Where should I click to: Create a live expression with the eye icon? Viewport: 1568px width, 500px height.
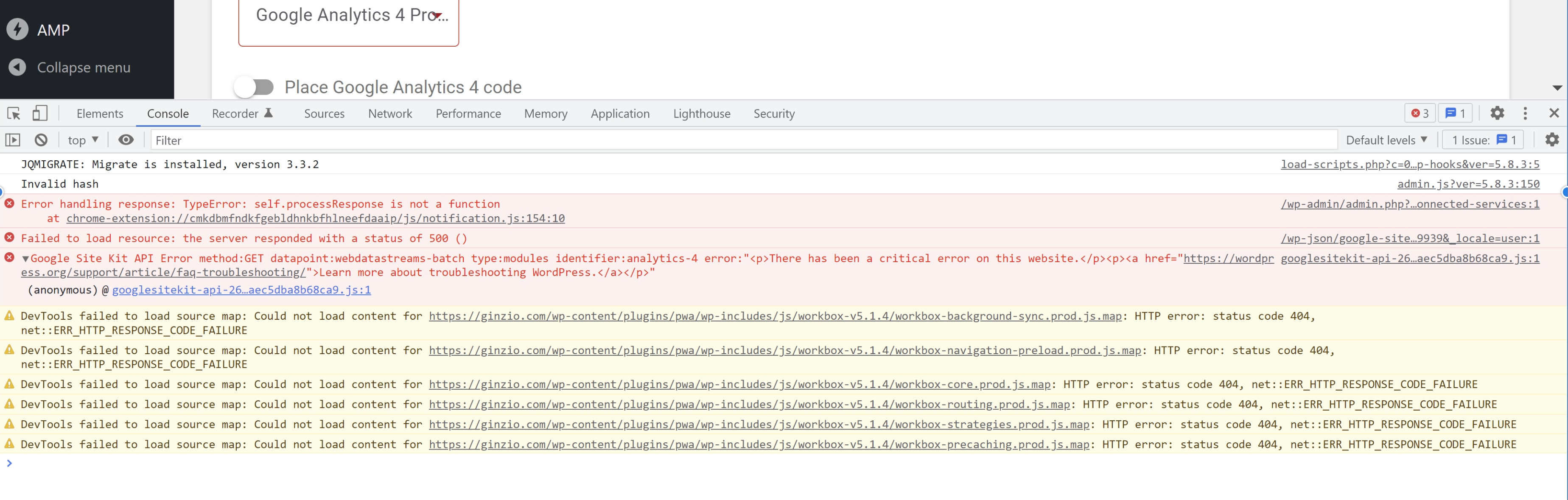click(x=126, y=139)
